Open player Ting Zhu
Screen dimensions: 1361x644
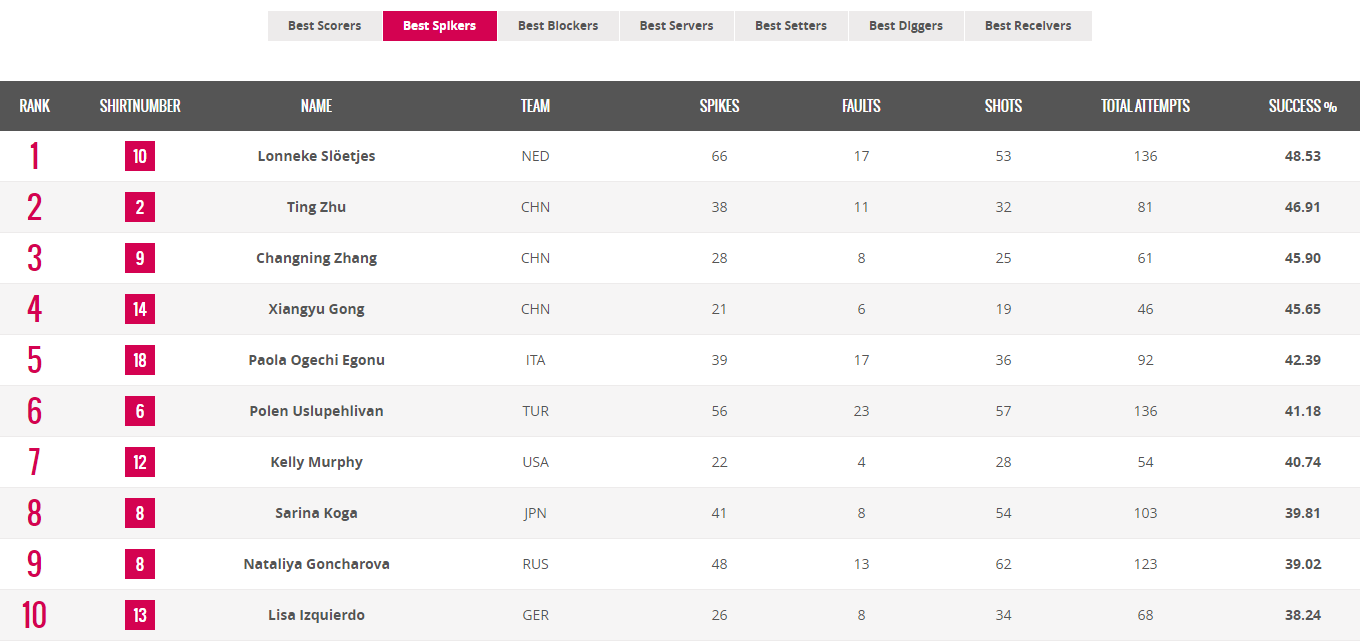pyautogui.click(x=316, y=207)
